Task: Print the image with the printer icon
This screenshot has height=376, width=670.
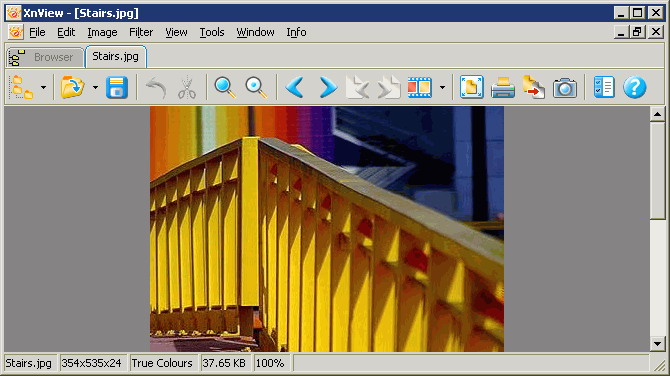Action: click(x=502, y=87)
